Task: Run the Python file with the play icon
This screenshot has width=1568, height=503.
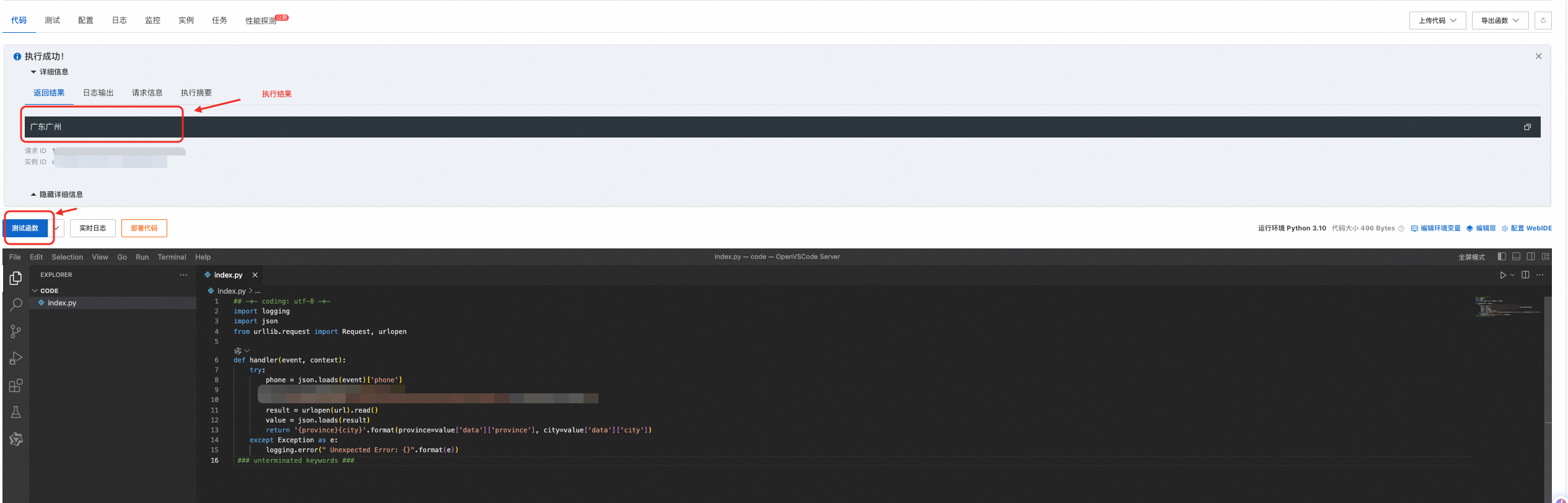Action: pos(1502,275)
